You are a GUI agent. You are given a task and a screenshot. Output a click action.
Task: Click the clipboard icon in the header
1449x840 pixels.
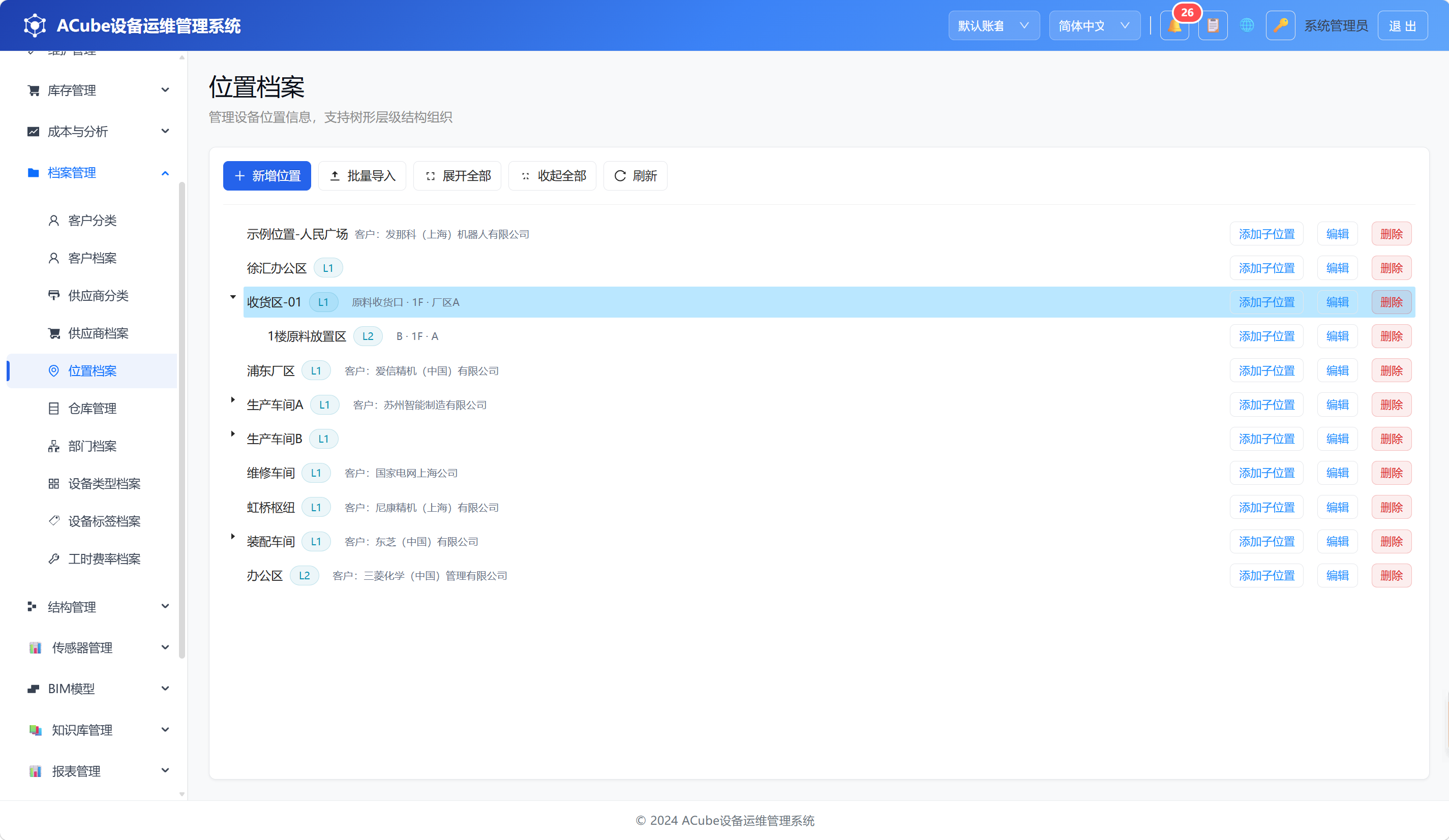tap(1213, 26)
